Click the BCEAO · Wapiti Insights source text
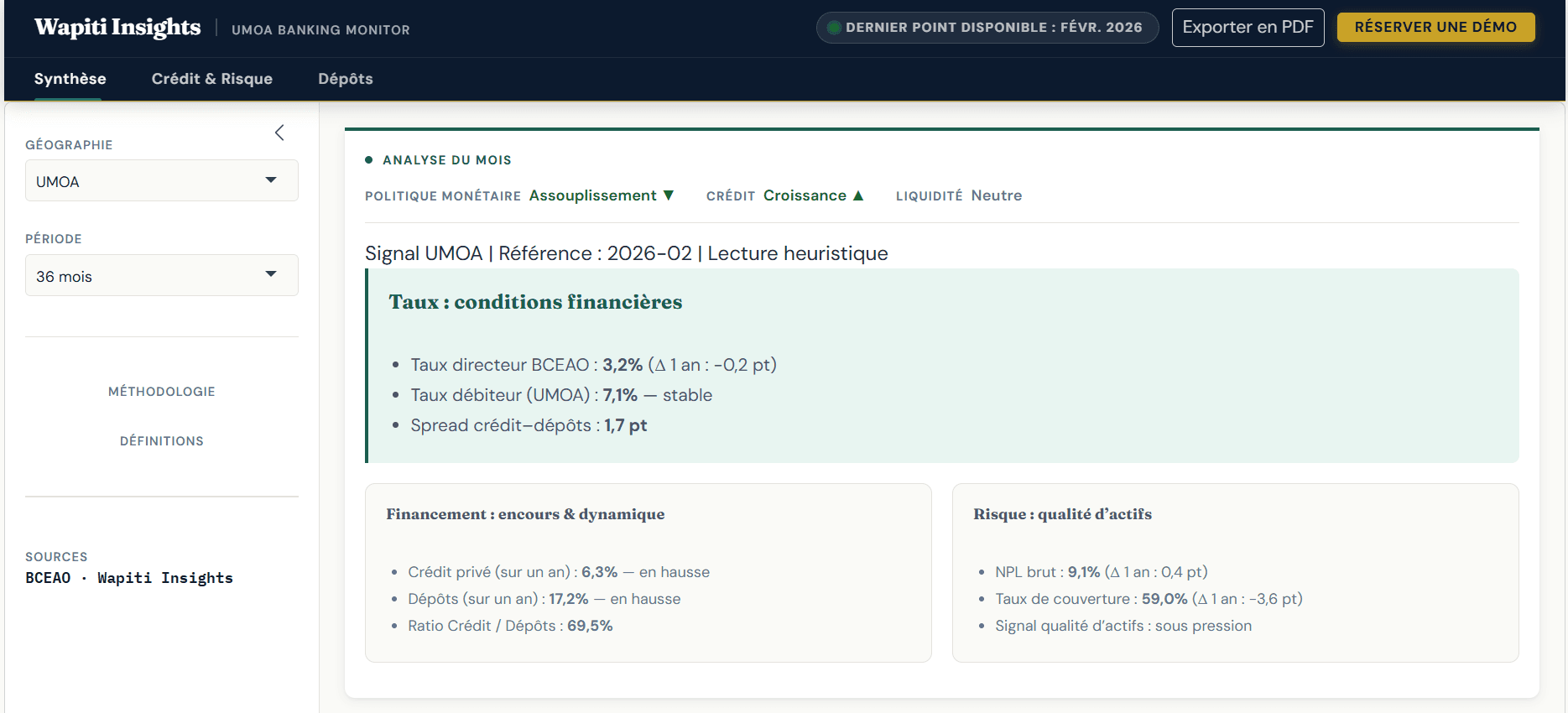The width and height of the screenshot is (1568, 713). click(x=129, y=578)
